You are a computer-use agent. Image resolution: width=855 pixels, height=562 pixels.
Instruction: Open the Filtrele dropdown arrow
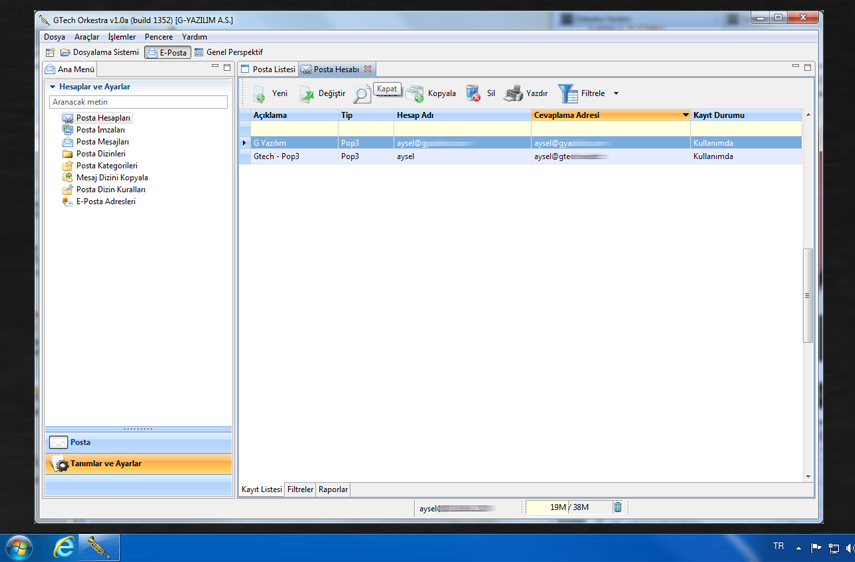pyautogui.click(x=616, y=94)
